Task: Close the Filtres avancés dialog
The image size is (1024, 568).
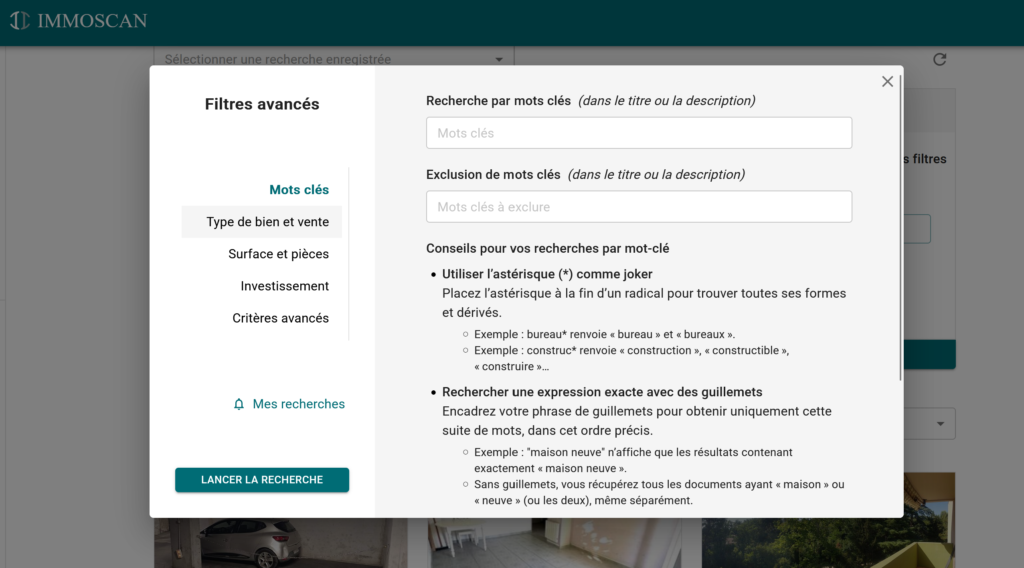Action: click(x=887, y=82)
